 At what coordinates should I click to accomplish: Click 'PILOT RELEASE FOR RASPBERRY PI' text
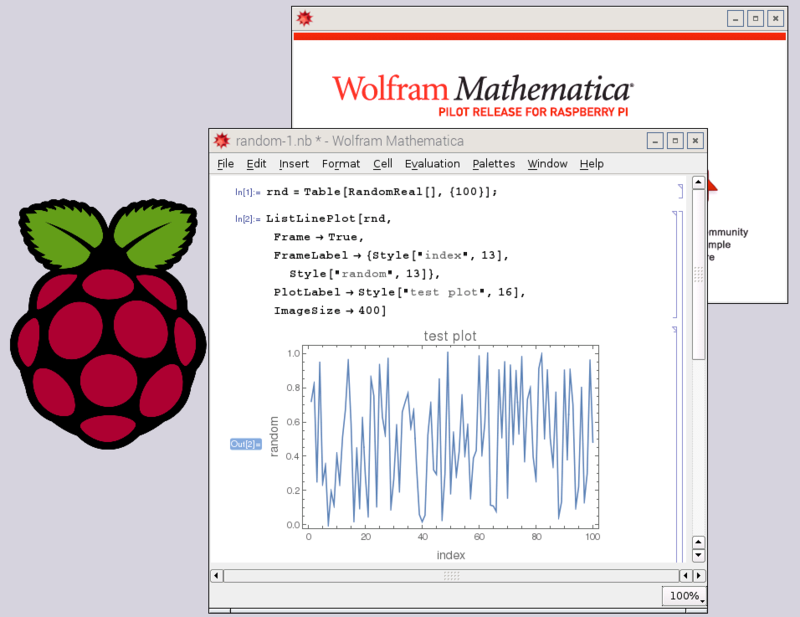(533, 112)
